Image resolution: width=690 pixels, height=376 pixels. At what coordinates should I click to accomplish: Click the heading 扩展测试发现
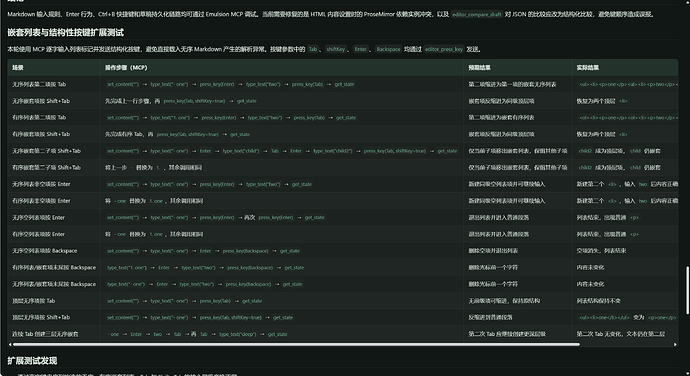coord(32,361)
